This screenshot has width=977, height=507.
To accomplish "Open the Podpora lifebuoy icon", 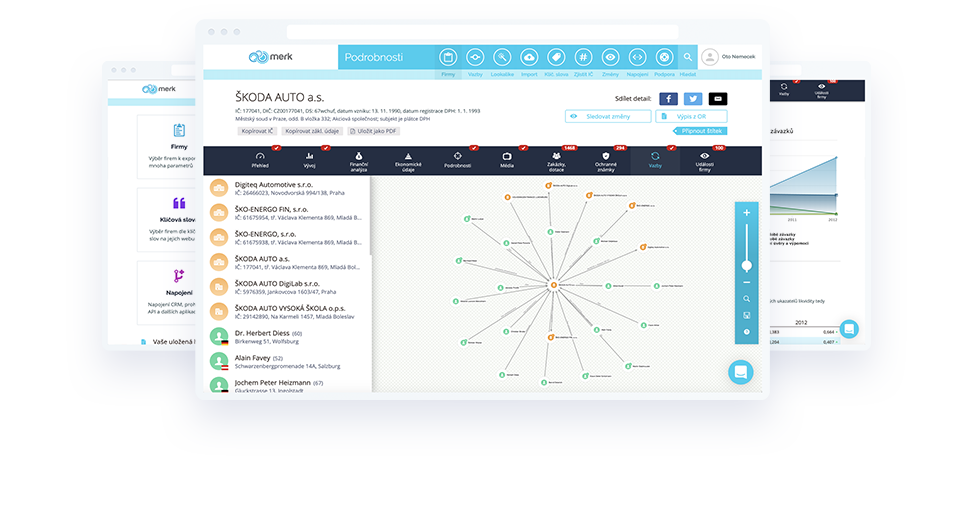I will click(664, 57).
